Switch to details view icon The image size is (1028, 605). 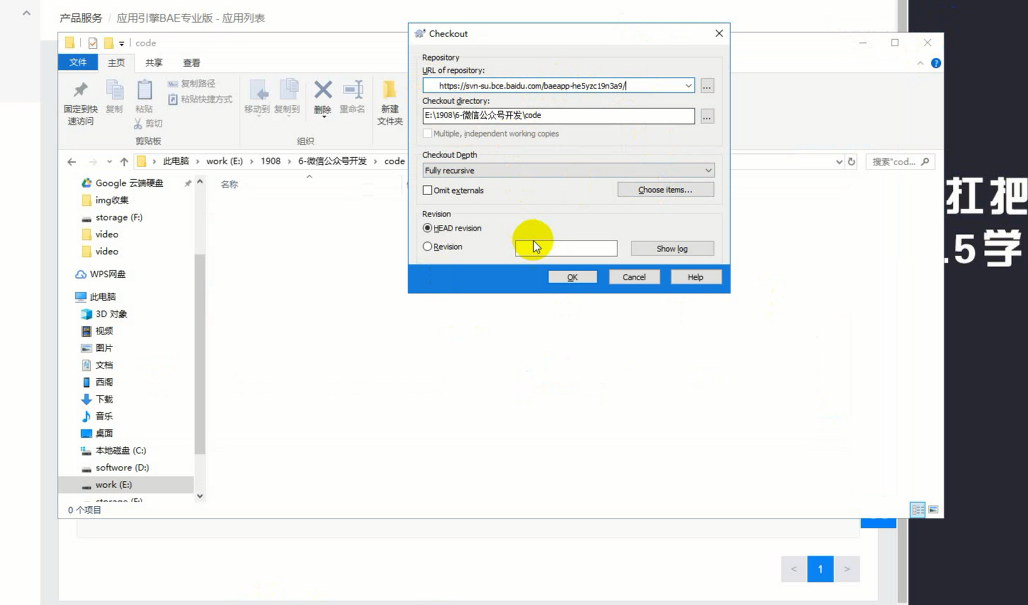pos(917,509)
